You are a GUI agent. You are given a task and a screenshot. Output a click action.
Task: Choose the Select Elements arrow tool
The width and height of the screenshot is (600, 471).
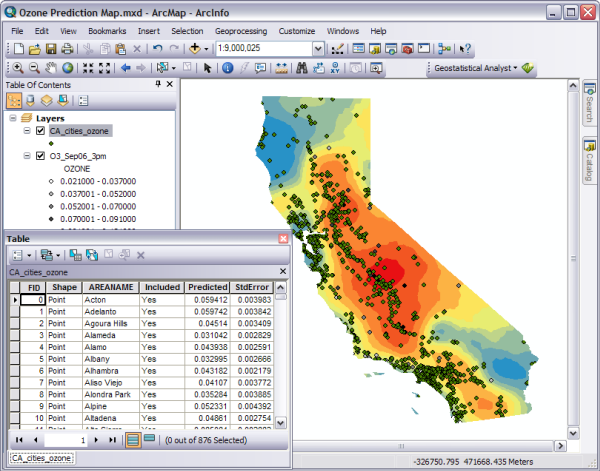point(207,68)
